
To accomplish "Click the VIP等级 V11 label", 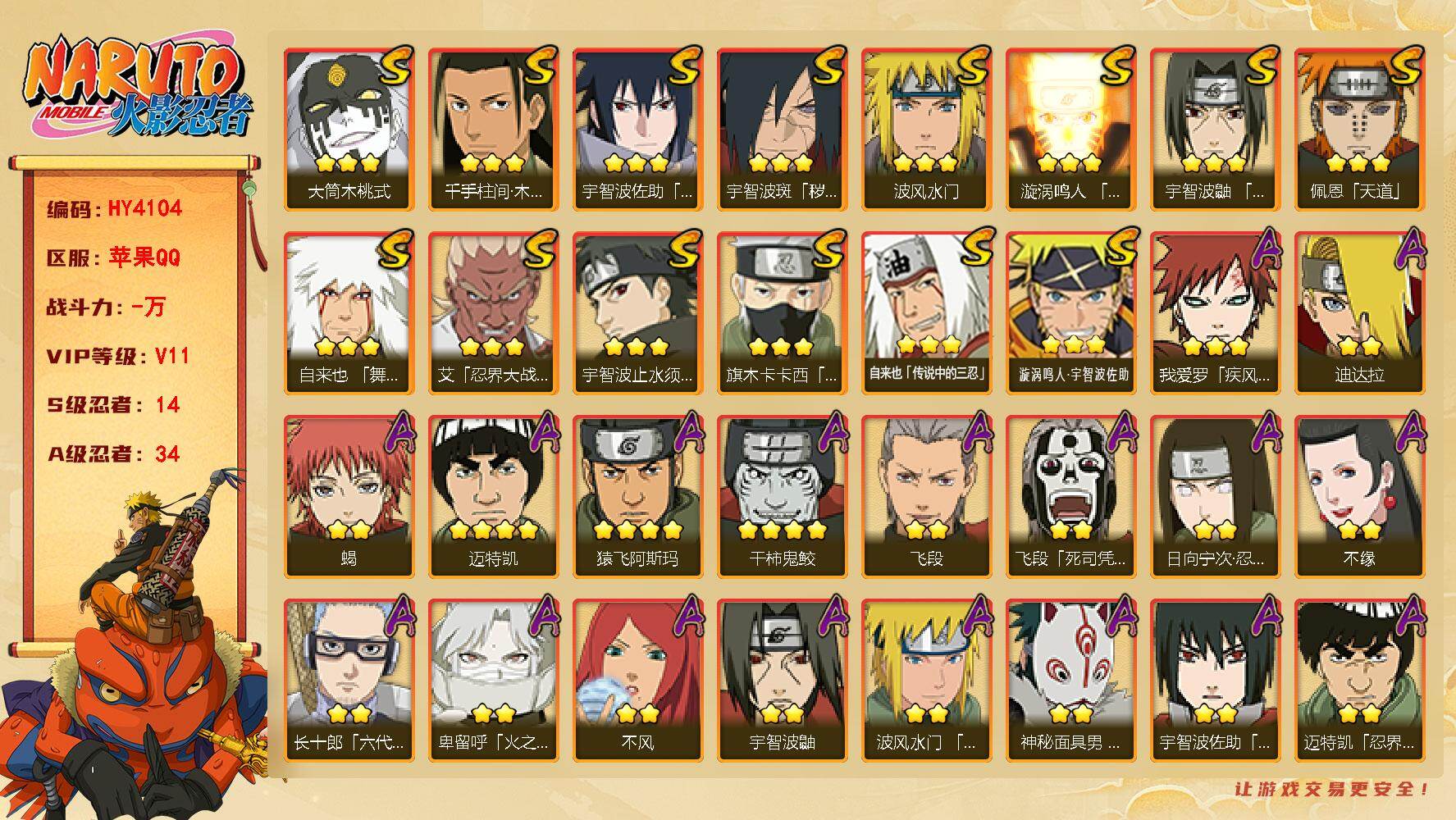I will pos(117,356).
